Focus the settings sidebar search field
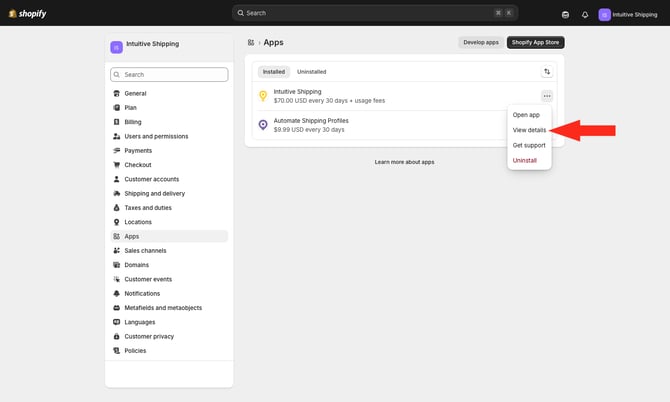670x402 pixels. click(x=169, y=74)
